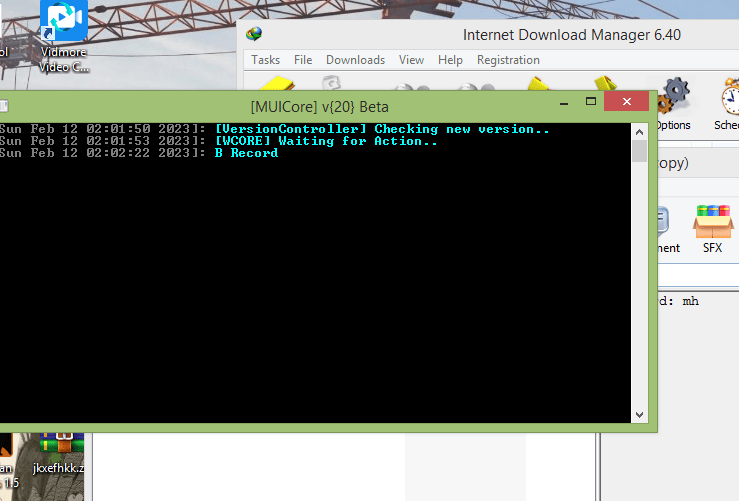Minimize the MUICore console window

coord(564,102)
